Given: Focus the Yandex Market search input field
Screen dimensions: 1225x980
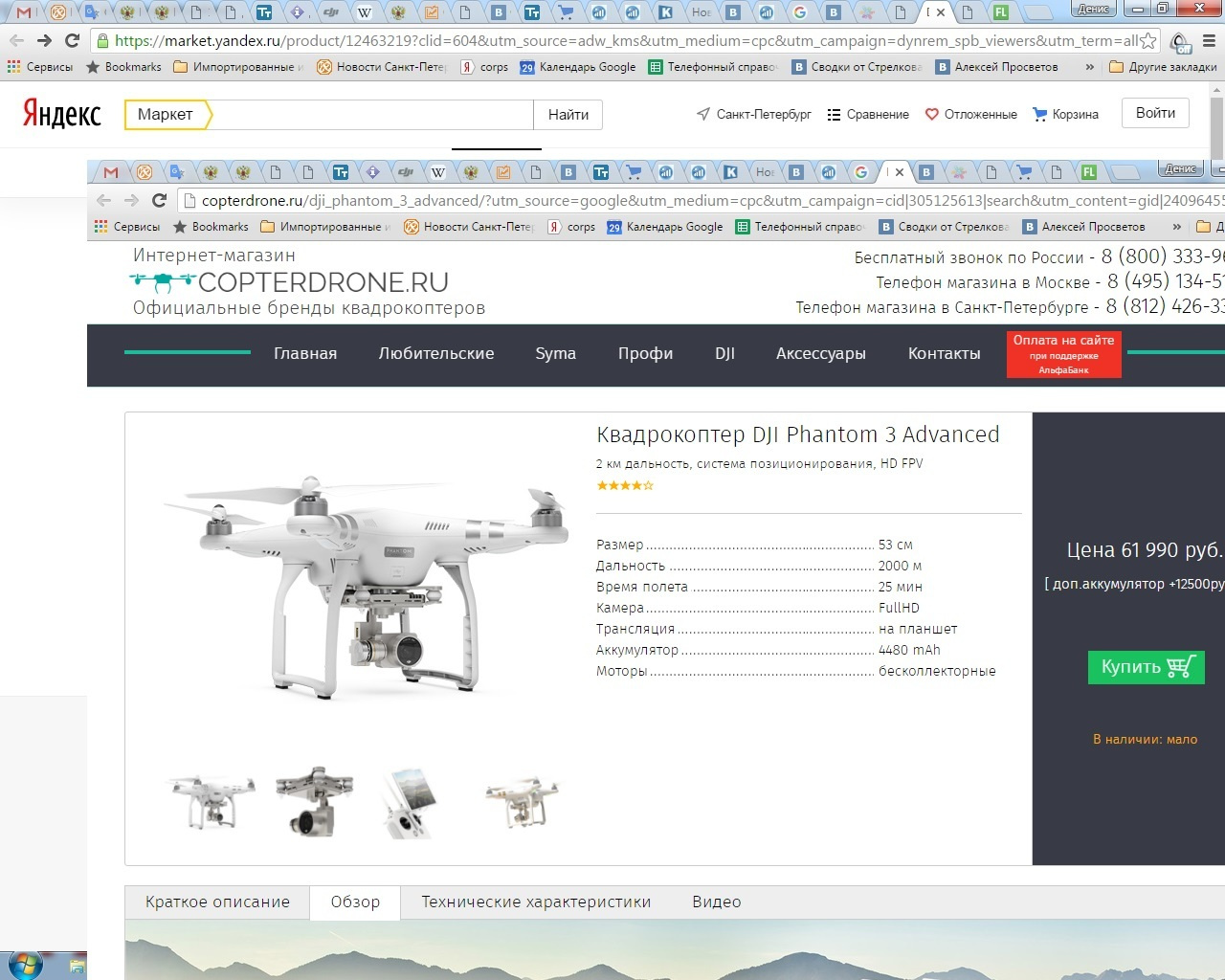Looking at the screenshot, I should [371, 115].
